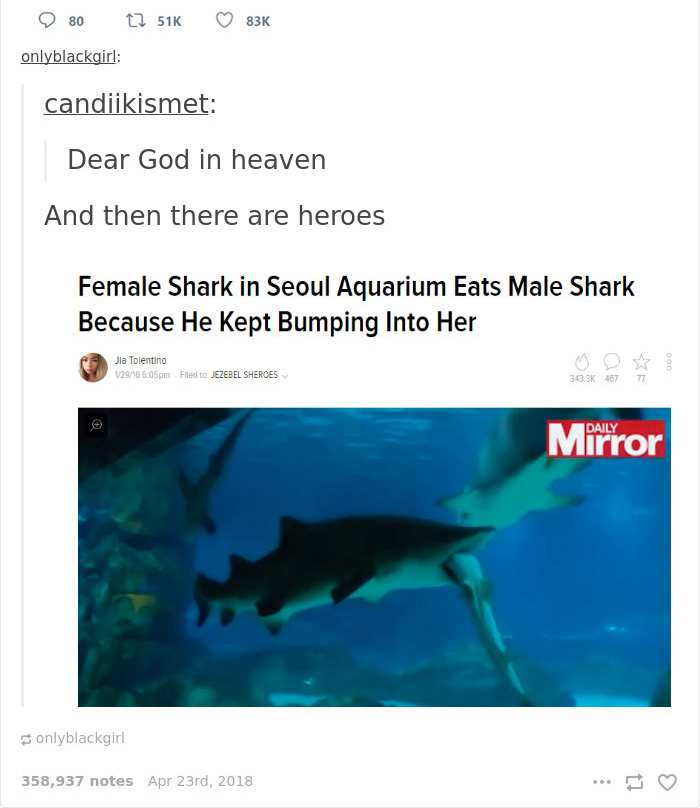Like the post via the 83K heart

tap(224, 21)
